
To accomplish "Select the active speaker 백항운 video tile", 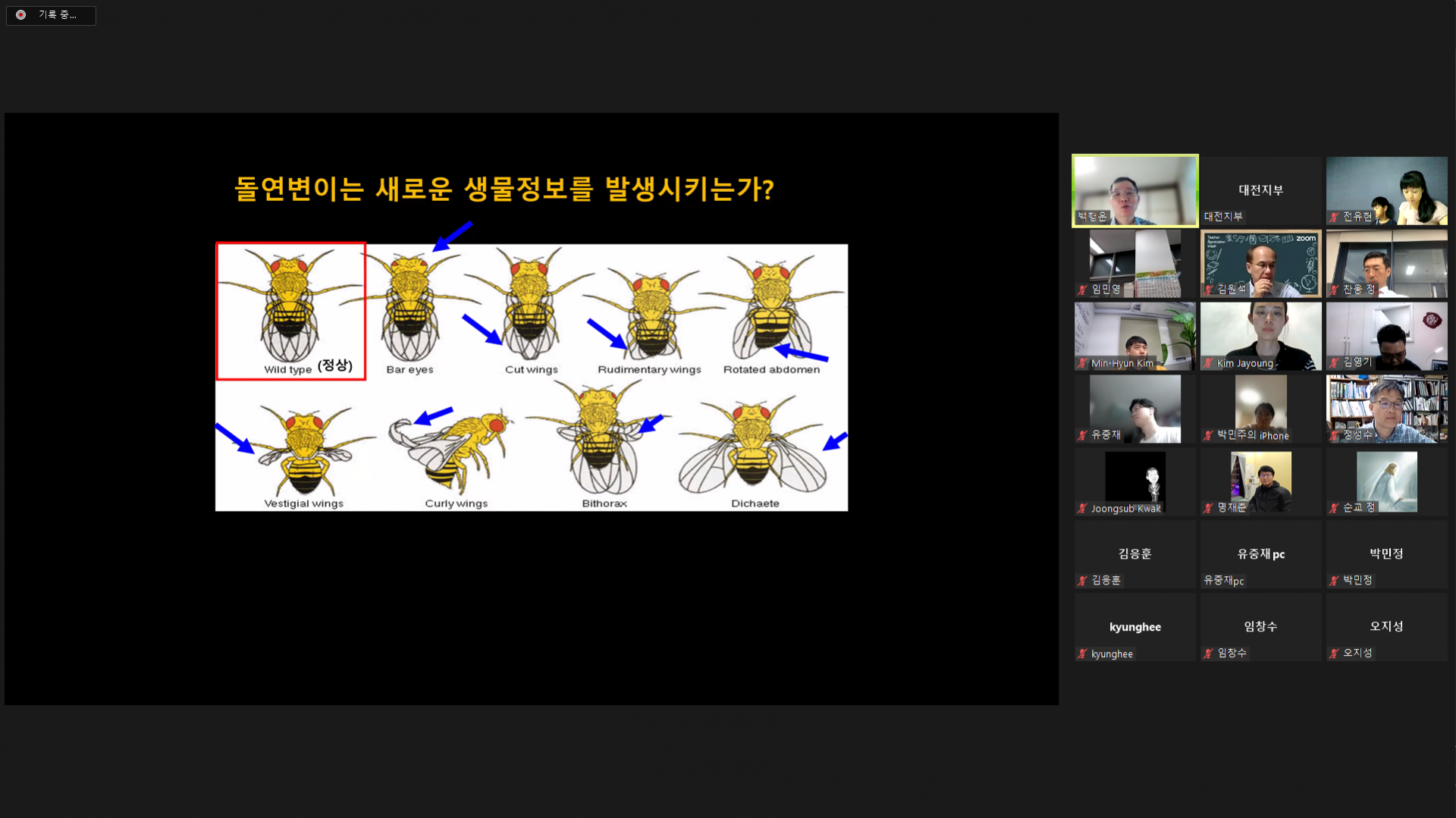I will click(1135, 191).
